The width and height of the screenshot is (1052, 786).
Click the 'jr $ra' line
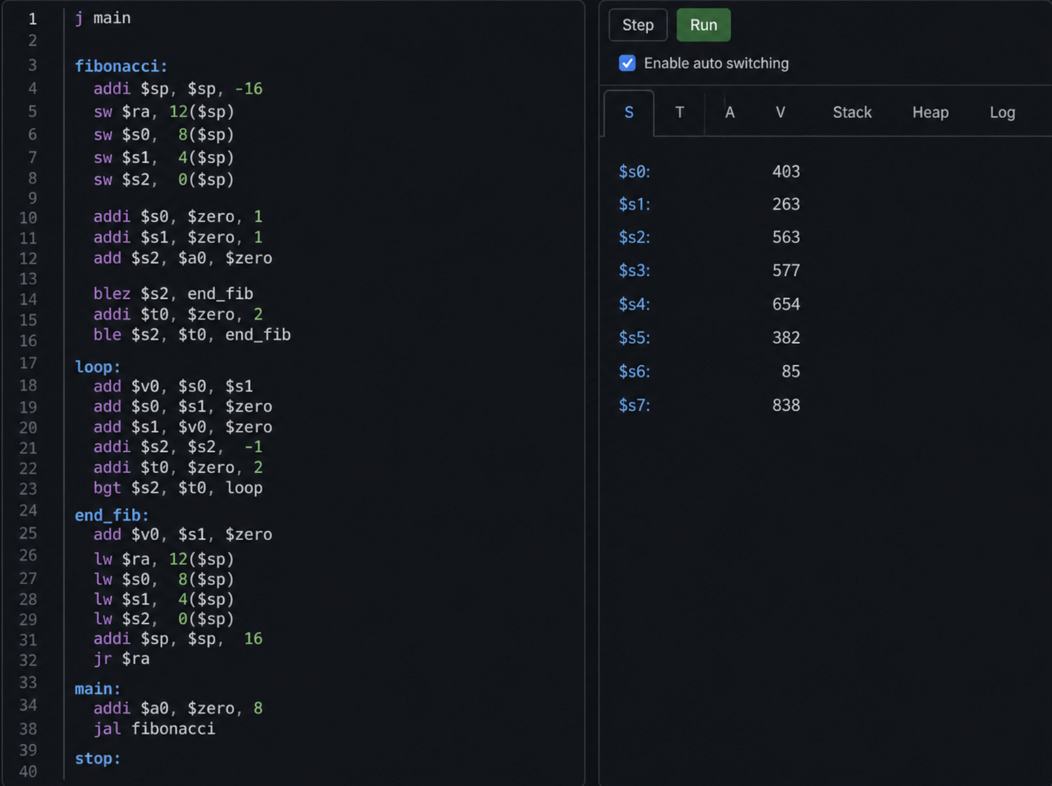click(121, 659)
